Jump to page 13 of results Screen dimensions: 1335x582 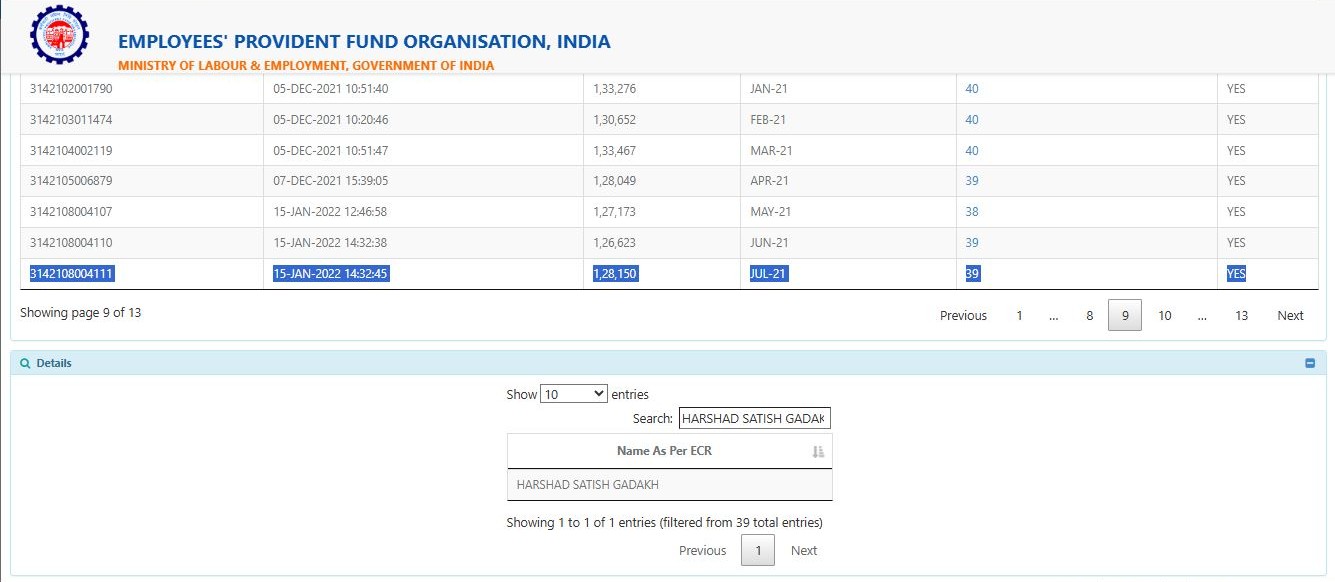point(1241,316)
